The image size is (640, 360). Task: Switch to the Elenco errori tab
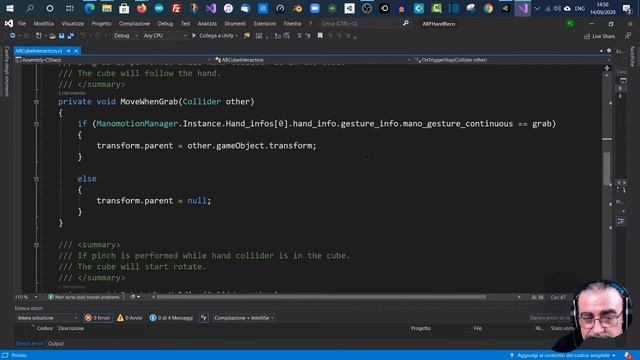point(29,344)
